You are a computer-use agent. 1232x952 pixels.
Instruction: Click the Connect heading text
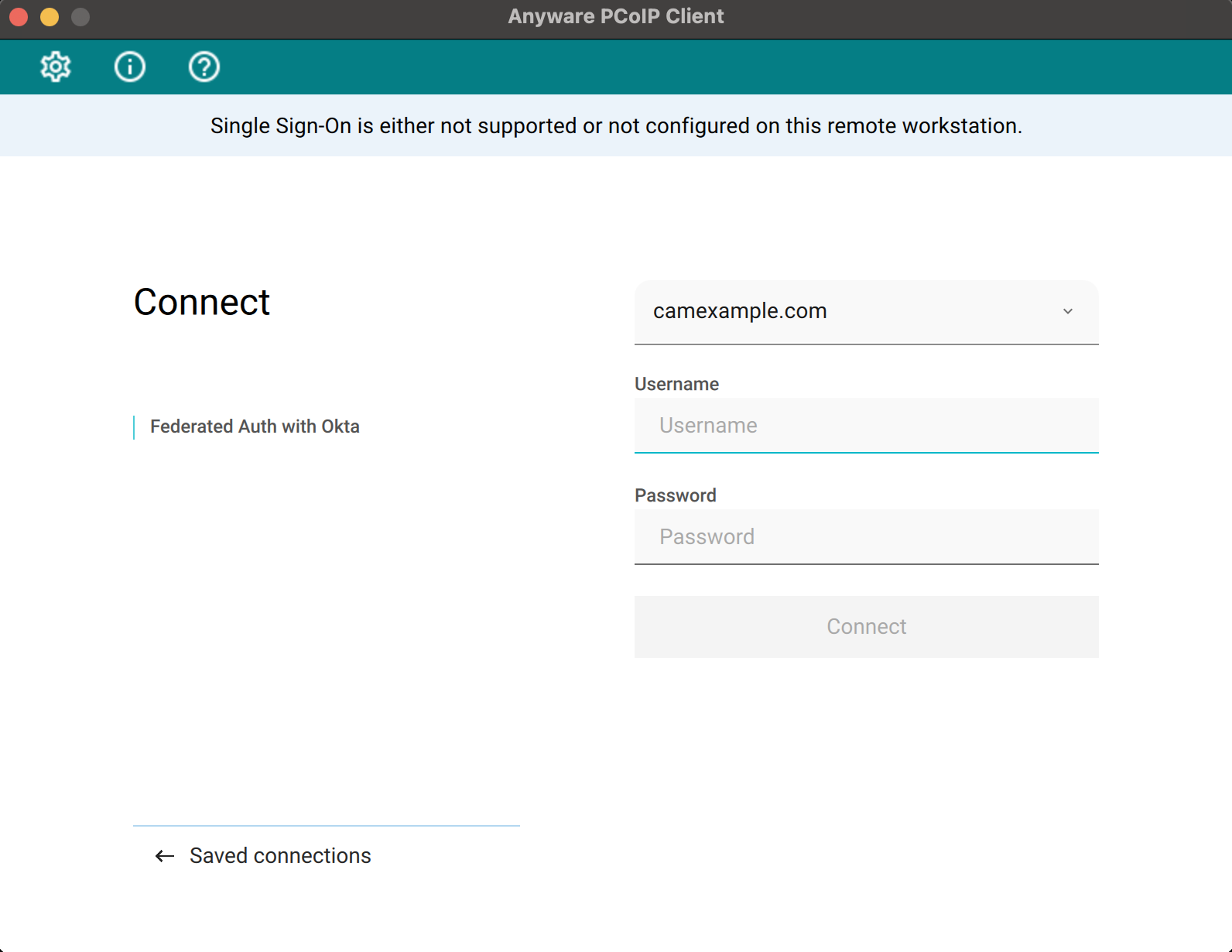click(x=202, y=302)
